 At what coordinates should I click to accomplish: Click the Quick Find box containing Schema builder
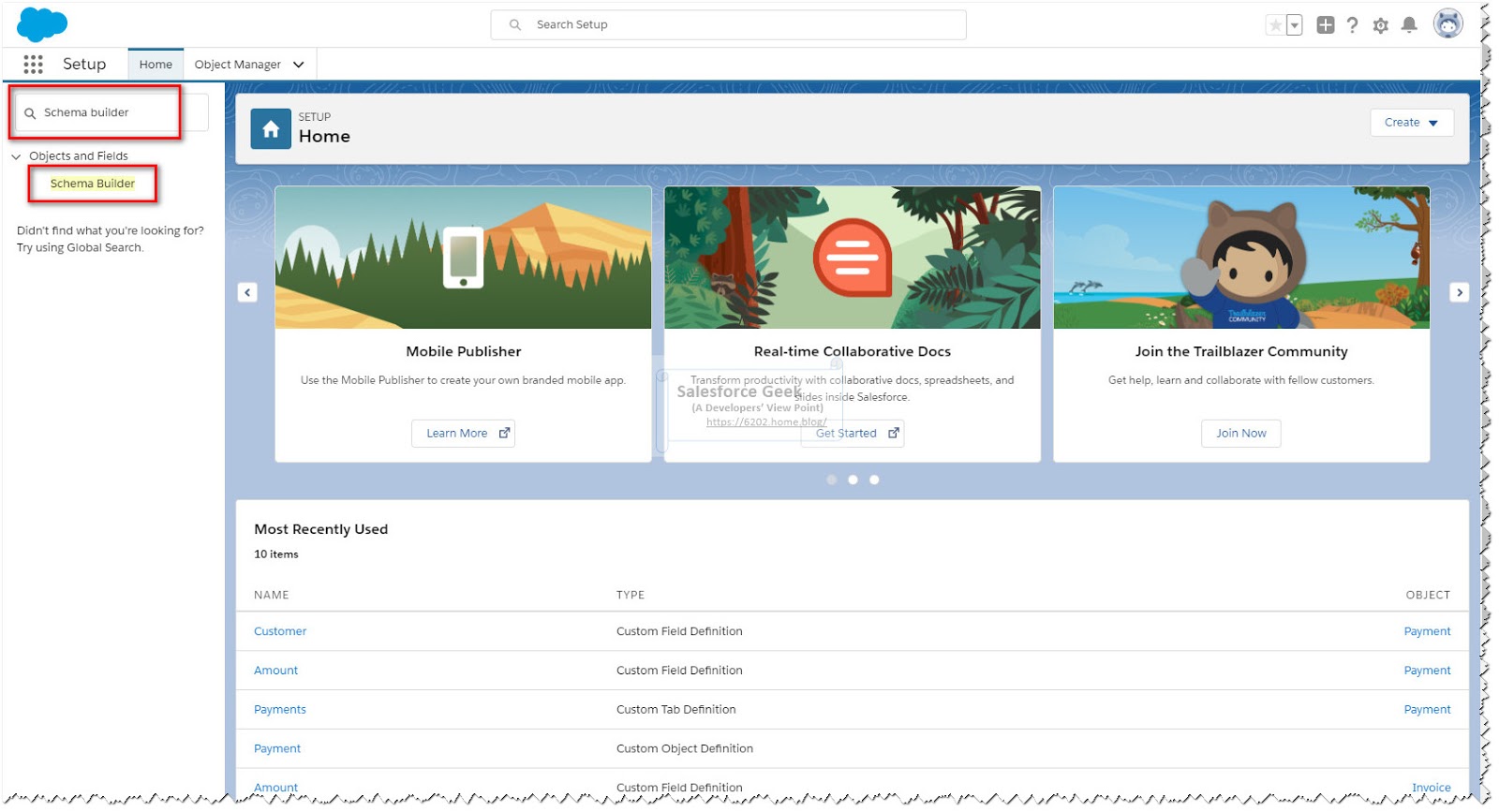click(x=111, y=112)
